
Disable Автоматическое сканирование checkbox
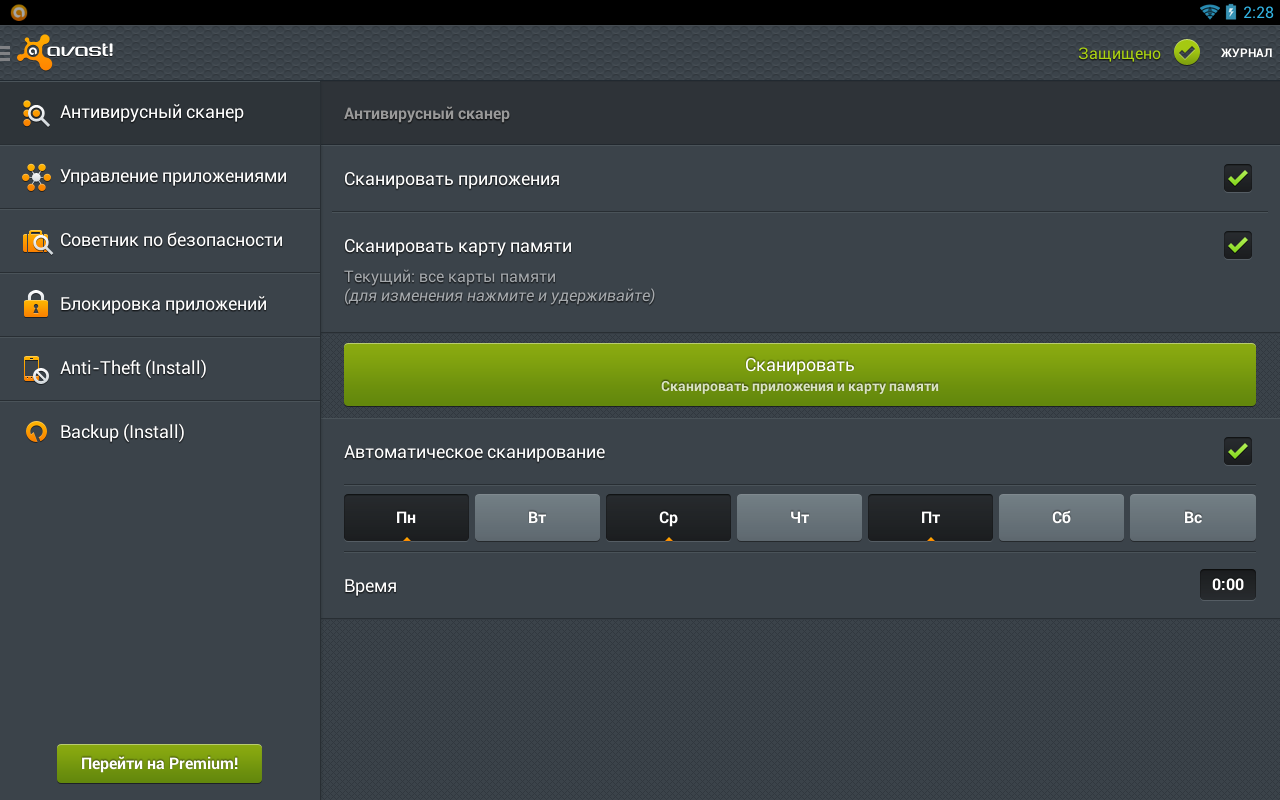1238,451
